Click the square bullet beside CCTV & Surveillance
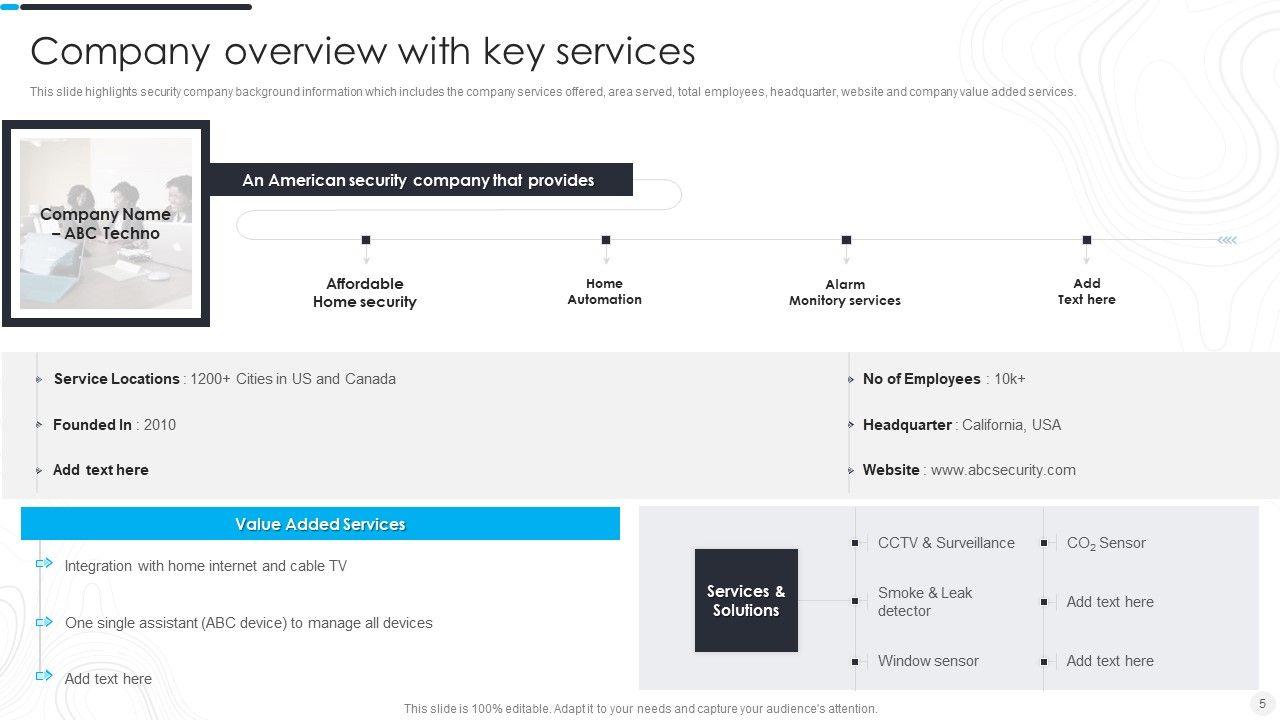The image size is (1280, 720). pos(855,543)
